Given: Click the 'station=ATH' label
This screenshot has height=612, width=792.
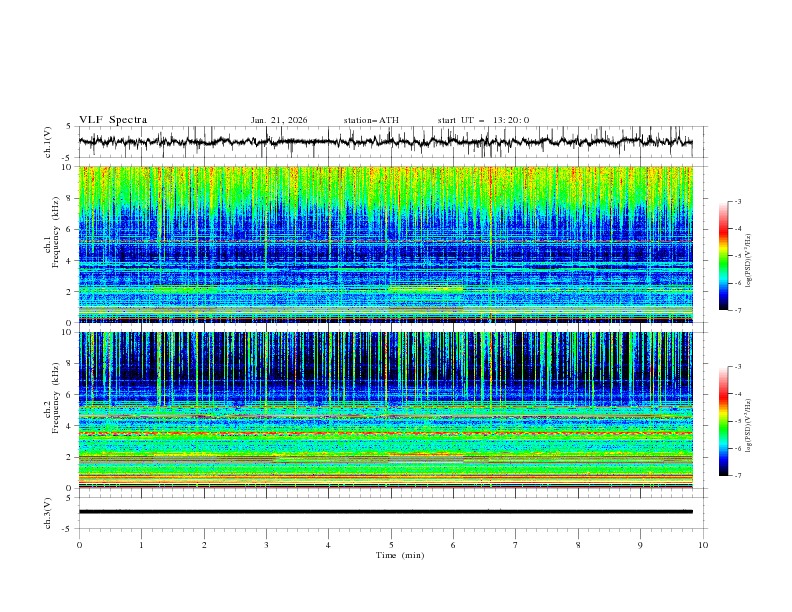Looking at the screenshot, I should [371, 120].
